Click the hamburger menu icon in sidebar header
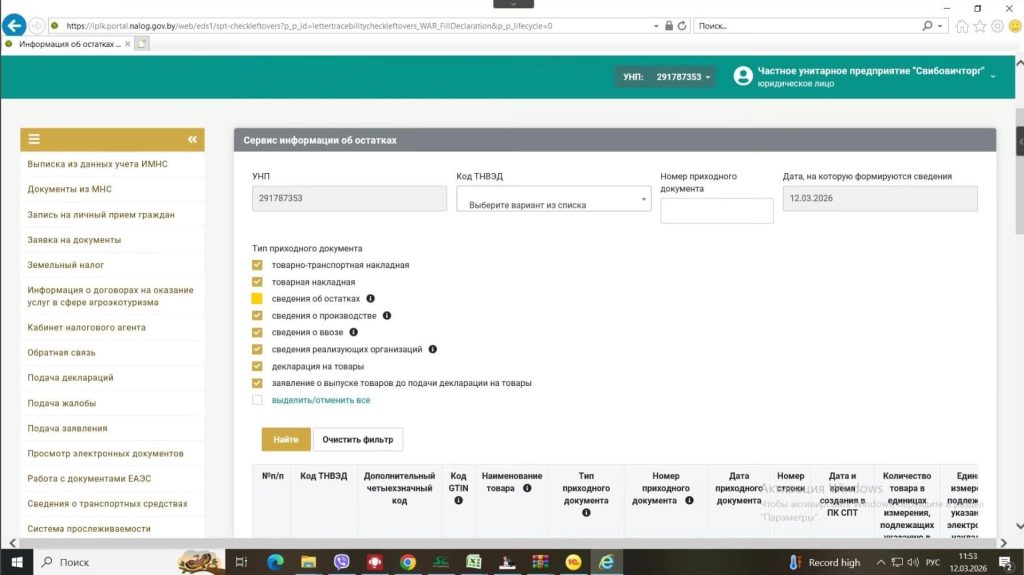This screenshot has width=1024, height=575. tap(34, 139)
